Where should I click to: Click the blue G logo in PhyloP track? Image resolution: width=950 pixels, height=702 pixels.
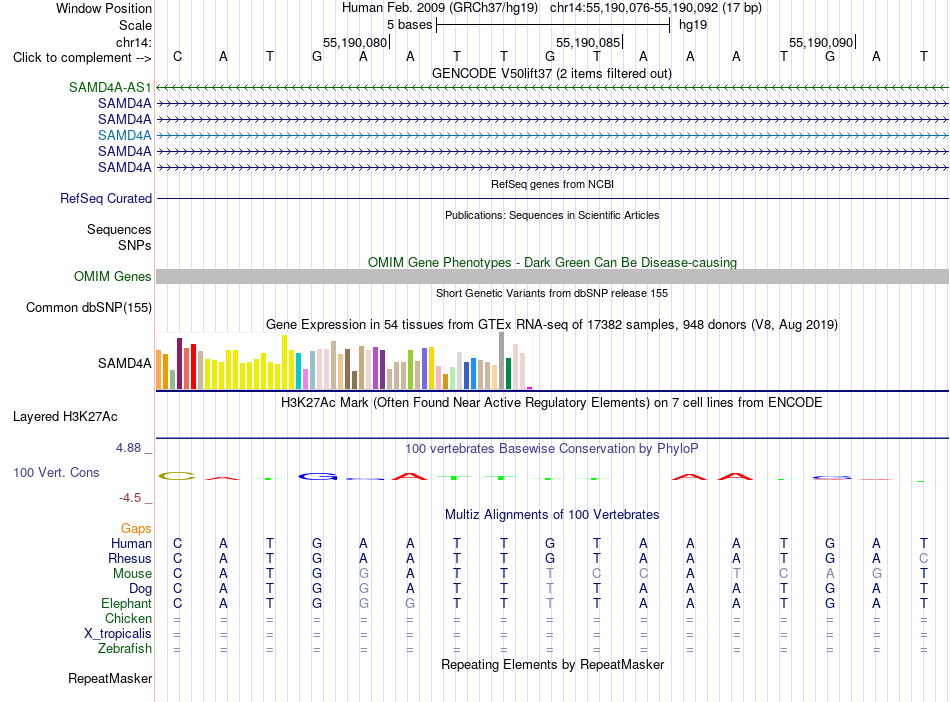[x=317, y=477]
